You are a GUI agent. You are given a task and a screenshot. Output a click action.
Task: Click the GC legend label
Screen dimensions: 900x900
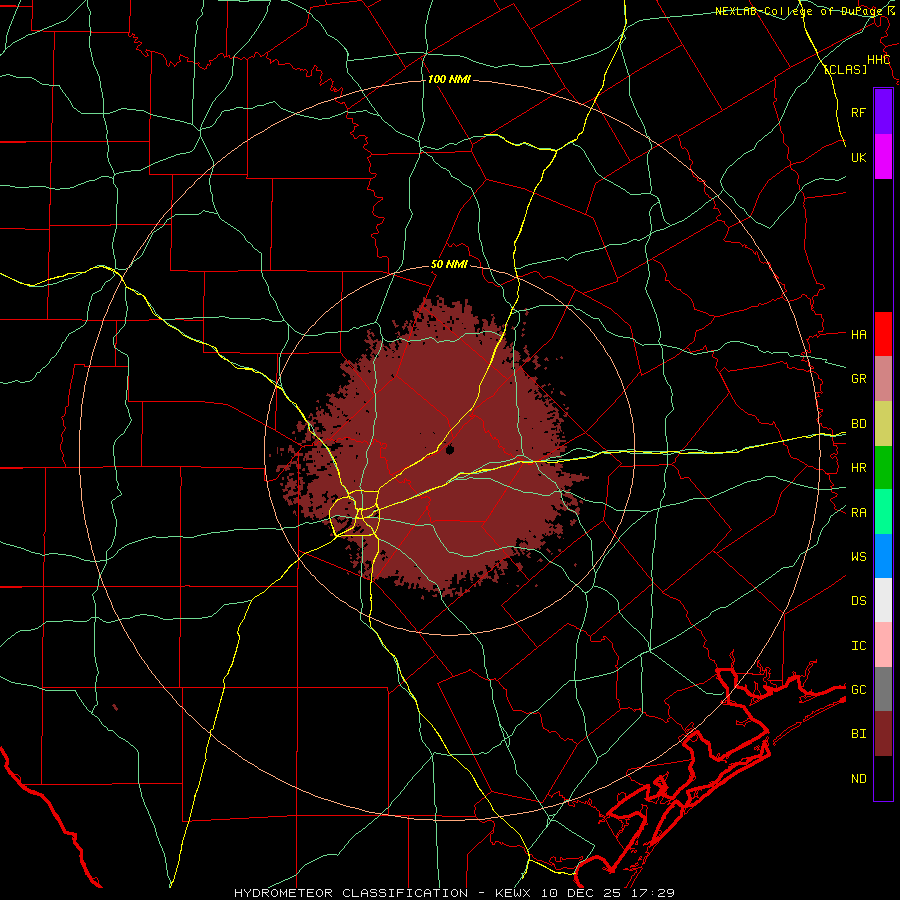click(858, 690)
